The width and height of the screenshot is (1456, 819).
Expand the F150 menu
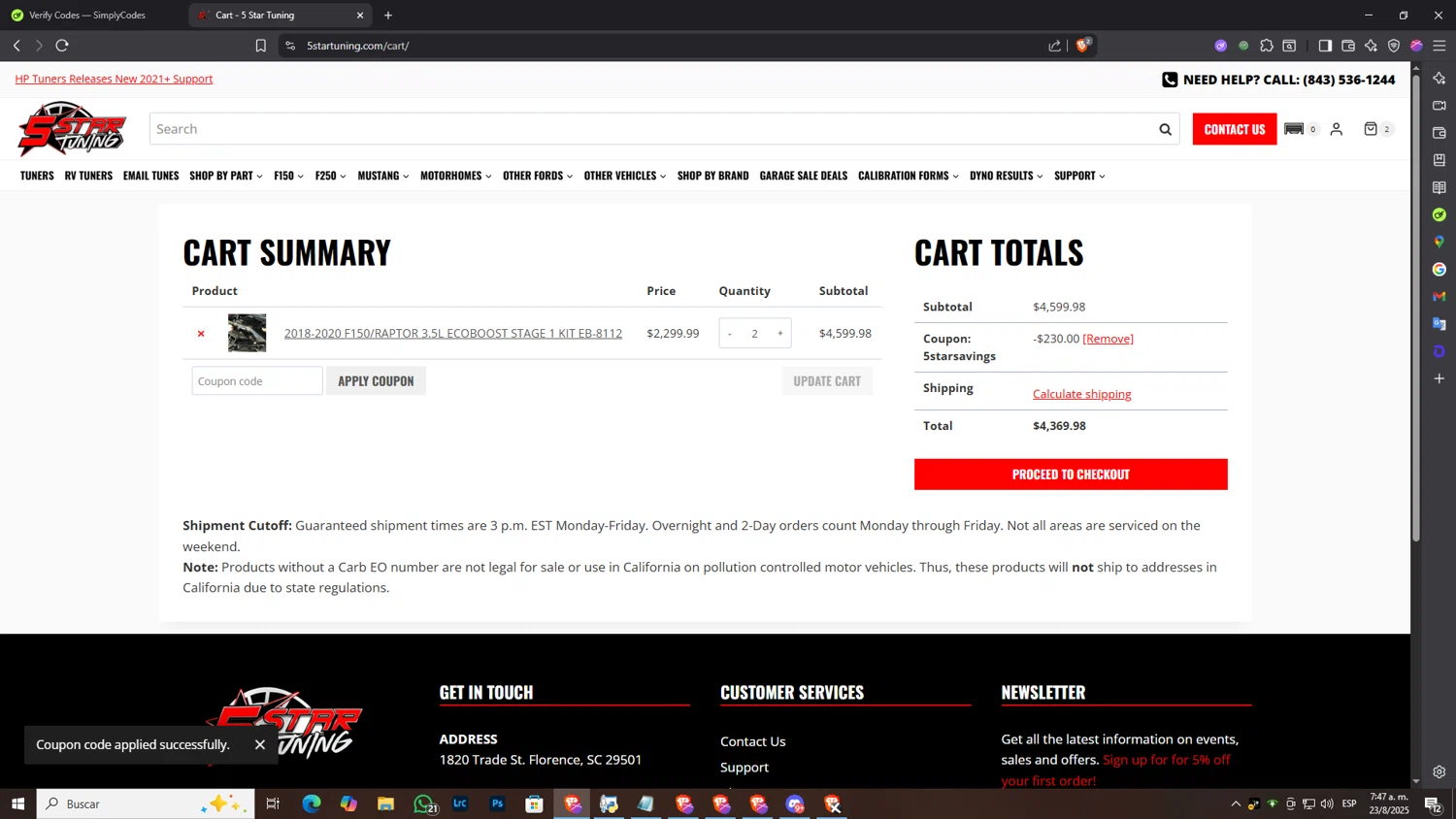click(x=288, y=176)
